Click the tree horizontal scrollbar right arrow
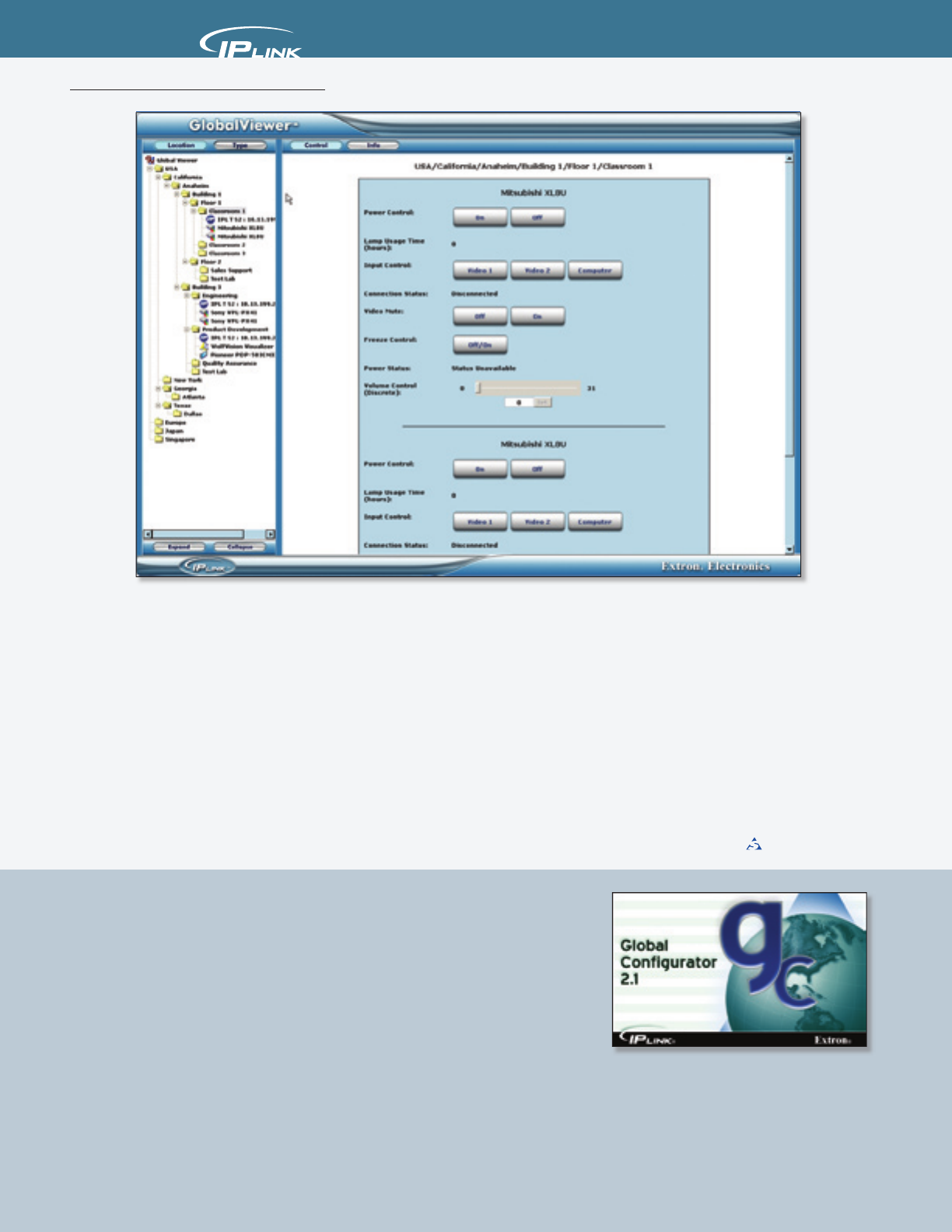The width and height of the screenshot is (952, 1232). [270, 534]
